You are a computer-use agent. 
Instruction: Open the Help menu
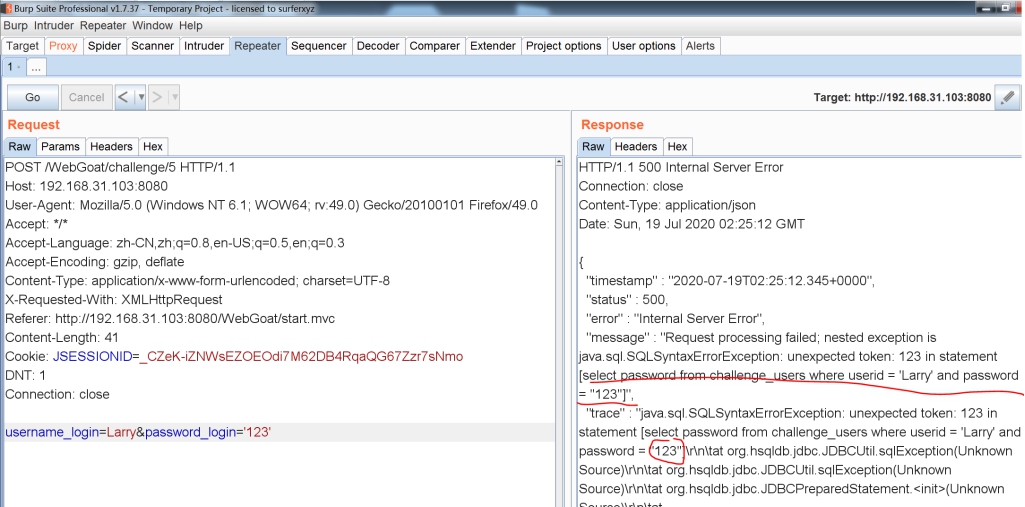tap(190, 25)
